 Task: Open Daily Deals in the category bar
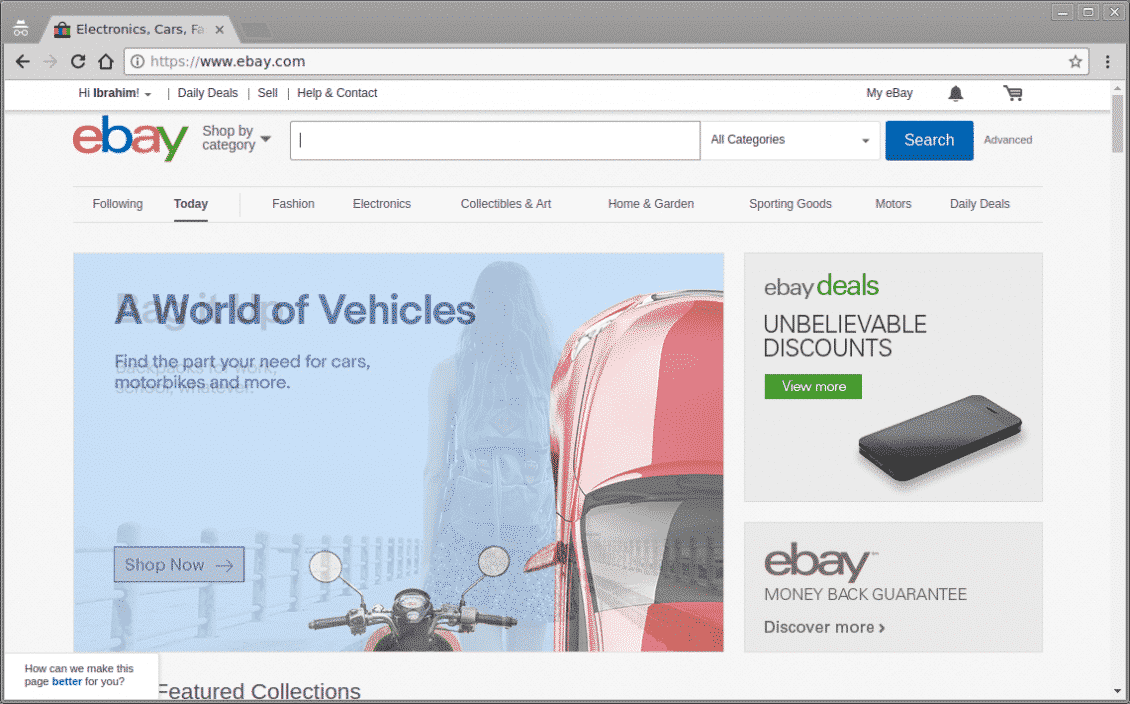(980, 204)
